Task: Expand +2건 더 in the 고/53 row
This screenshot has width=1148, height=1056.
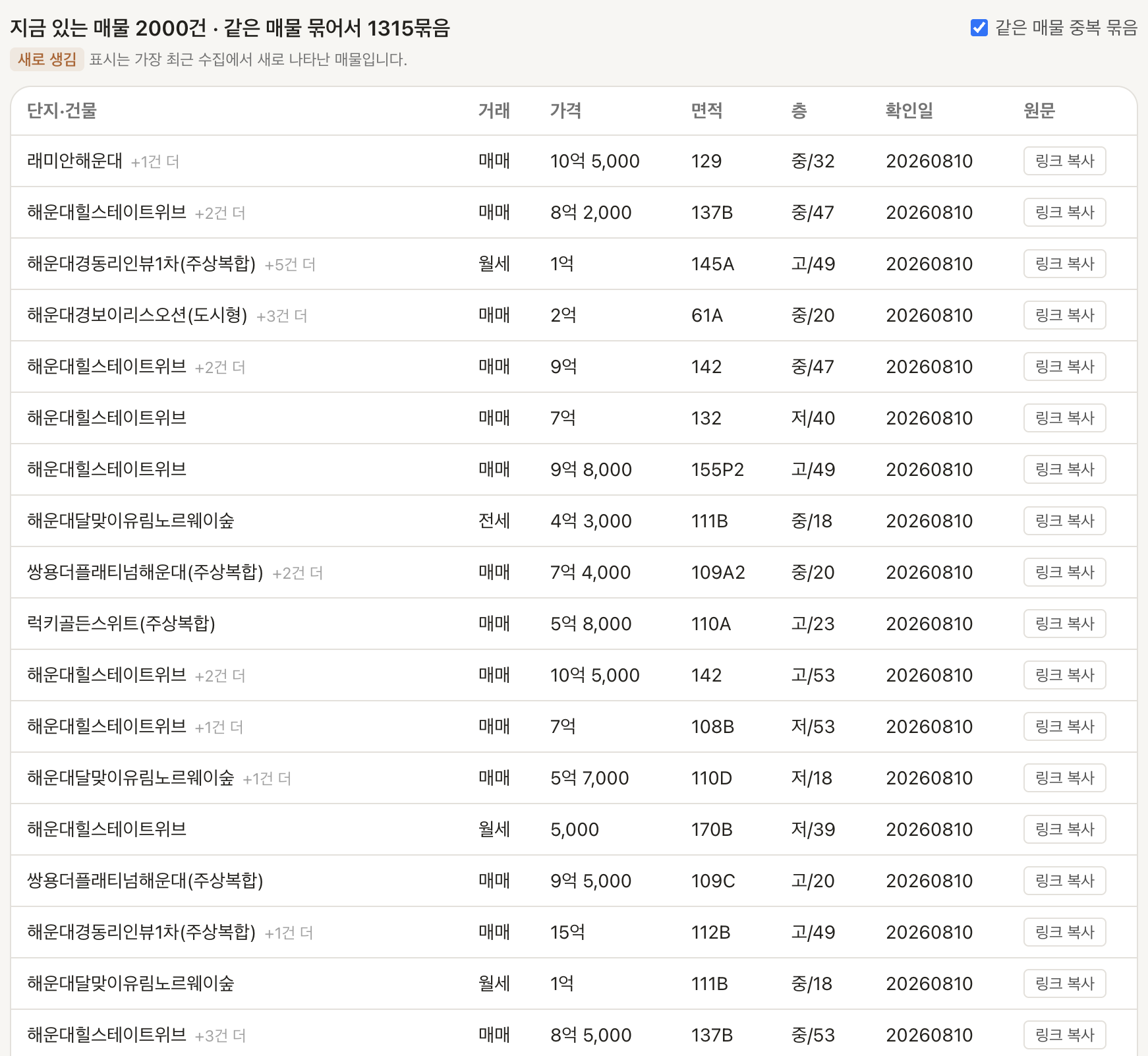Action: [220, 676]
